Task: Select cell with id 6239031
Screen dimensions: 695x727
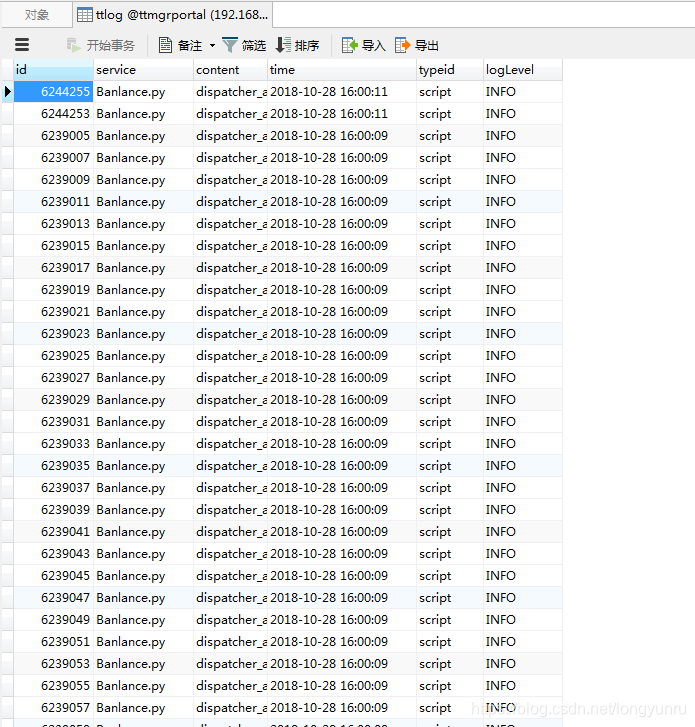Action: point(53,422)
